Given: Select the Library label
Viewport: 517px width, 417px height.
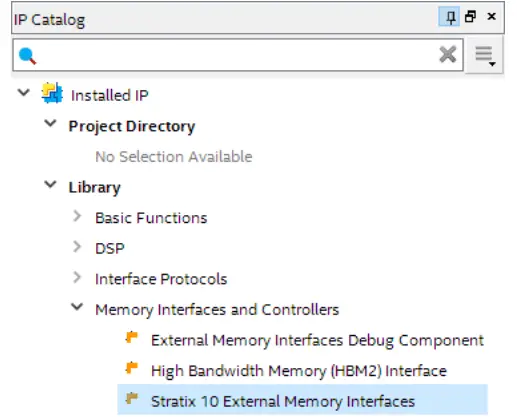Looking at the screenshot, I should coord(95,188).
